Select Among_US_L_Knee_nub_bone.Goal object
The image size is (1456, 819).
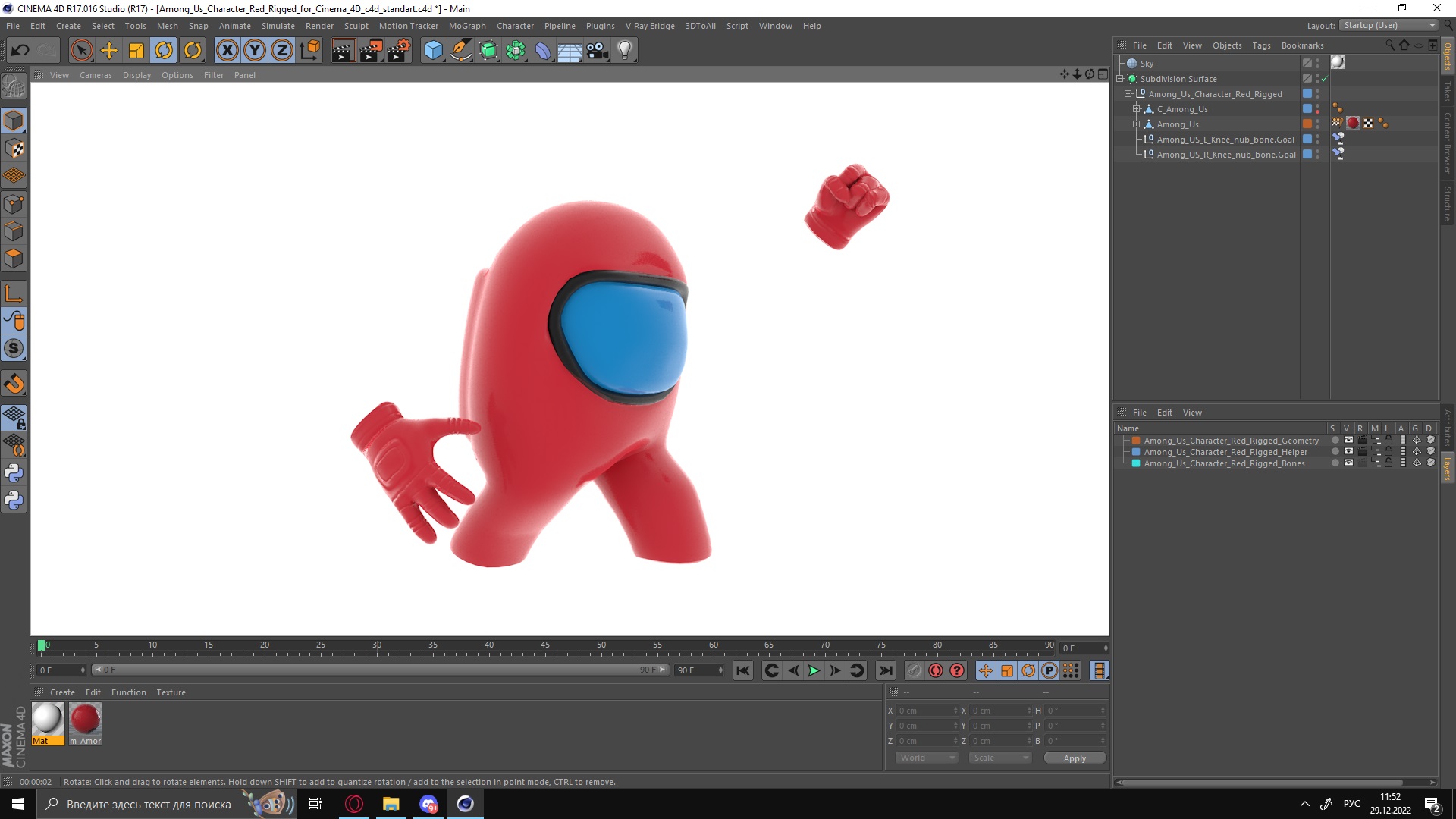pyautogui.click(x=1225, y=140)
